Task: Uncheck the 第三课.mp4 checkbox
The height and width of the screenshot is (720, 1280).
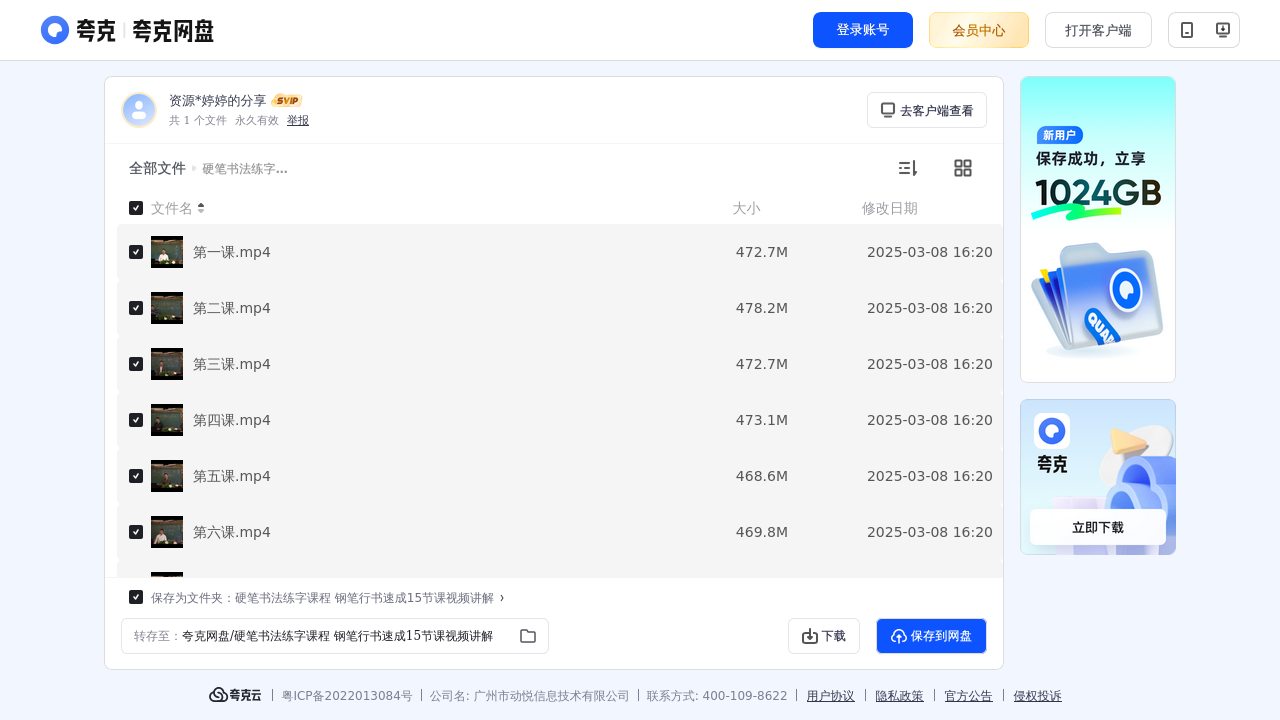Action: point(136,364)
